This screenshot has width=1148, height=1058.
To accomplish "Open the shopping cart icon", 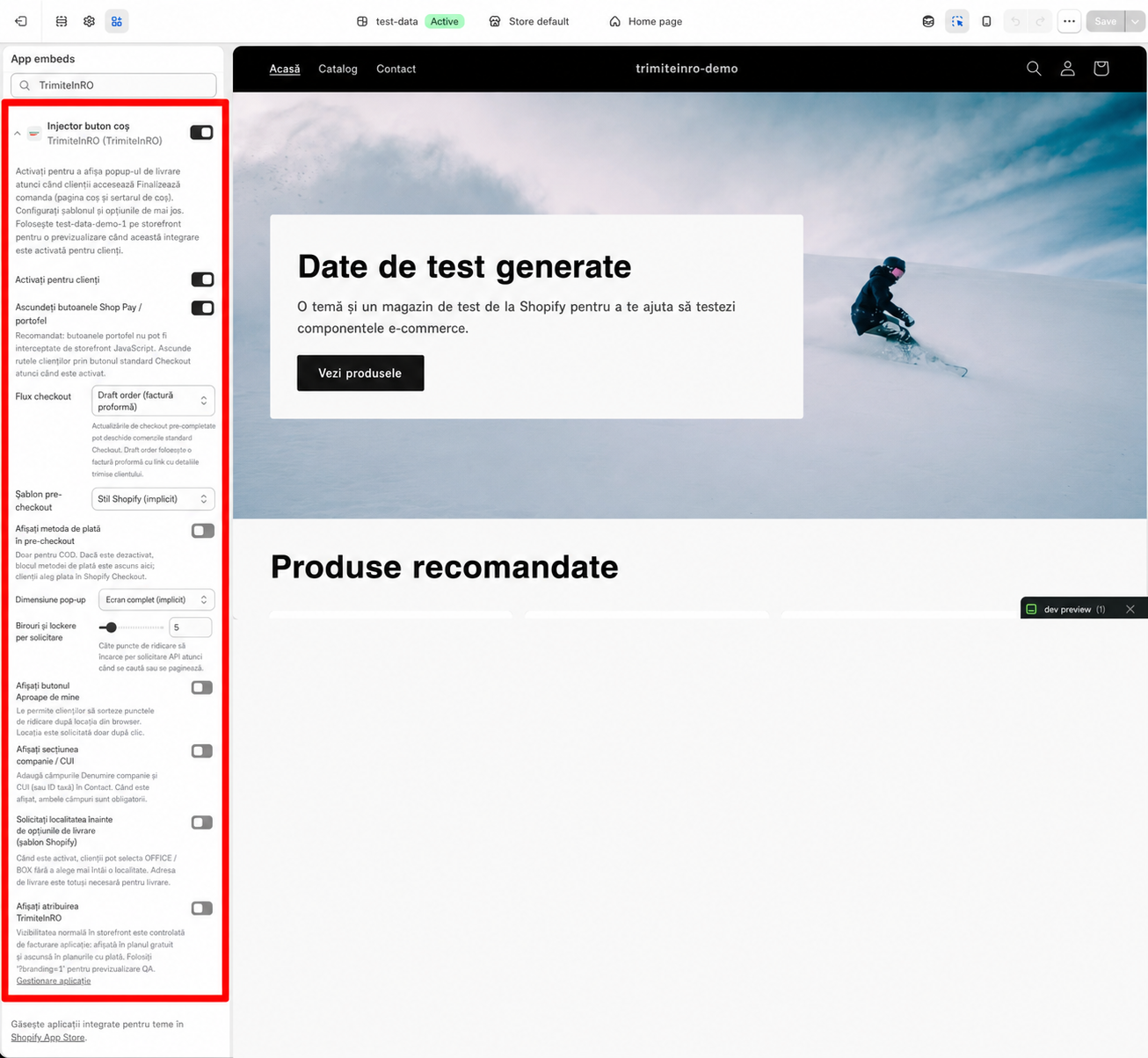I will [x=1101, y=69].
